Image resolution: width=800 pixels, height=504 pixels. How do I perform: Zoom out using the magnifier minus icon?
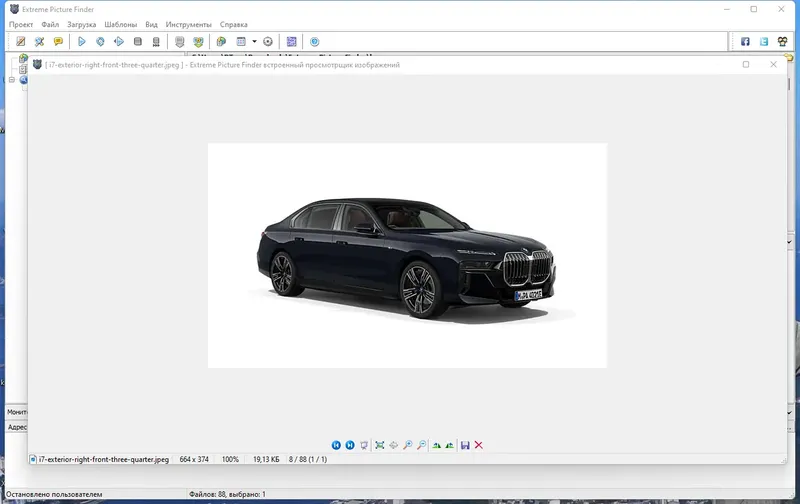click(421, 445)
